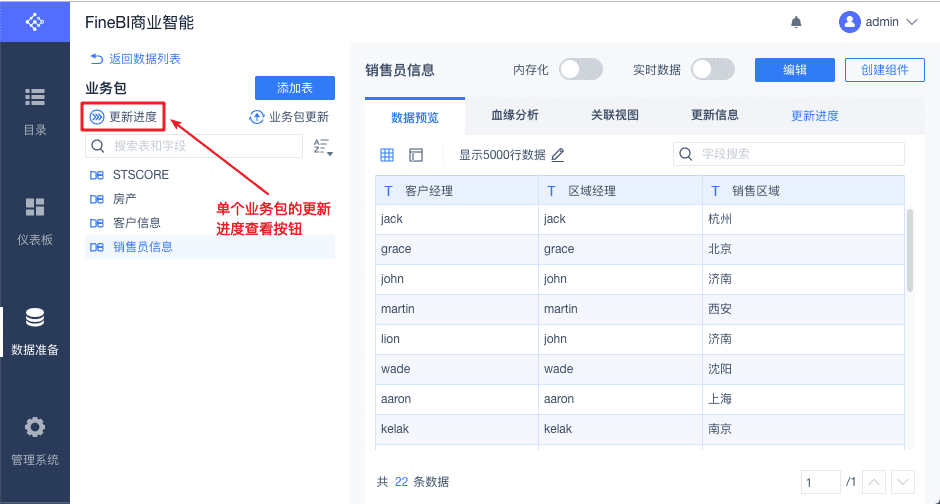The width and height of the screenshot is (940, 504).
Task: Click the 业务包更新 refresh icon
Action: [x=257, y=117]
